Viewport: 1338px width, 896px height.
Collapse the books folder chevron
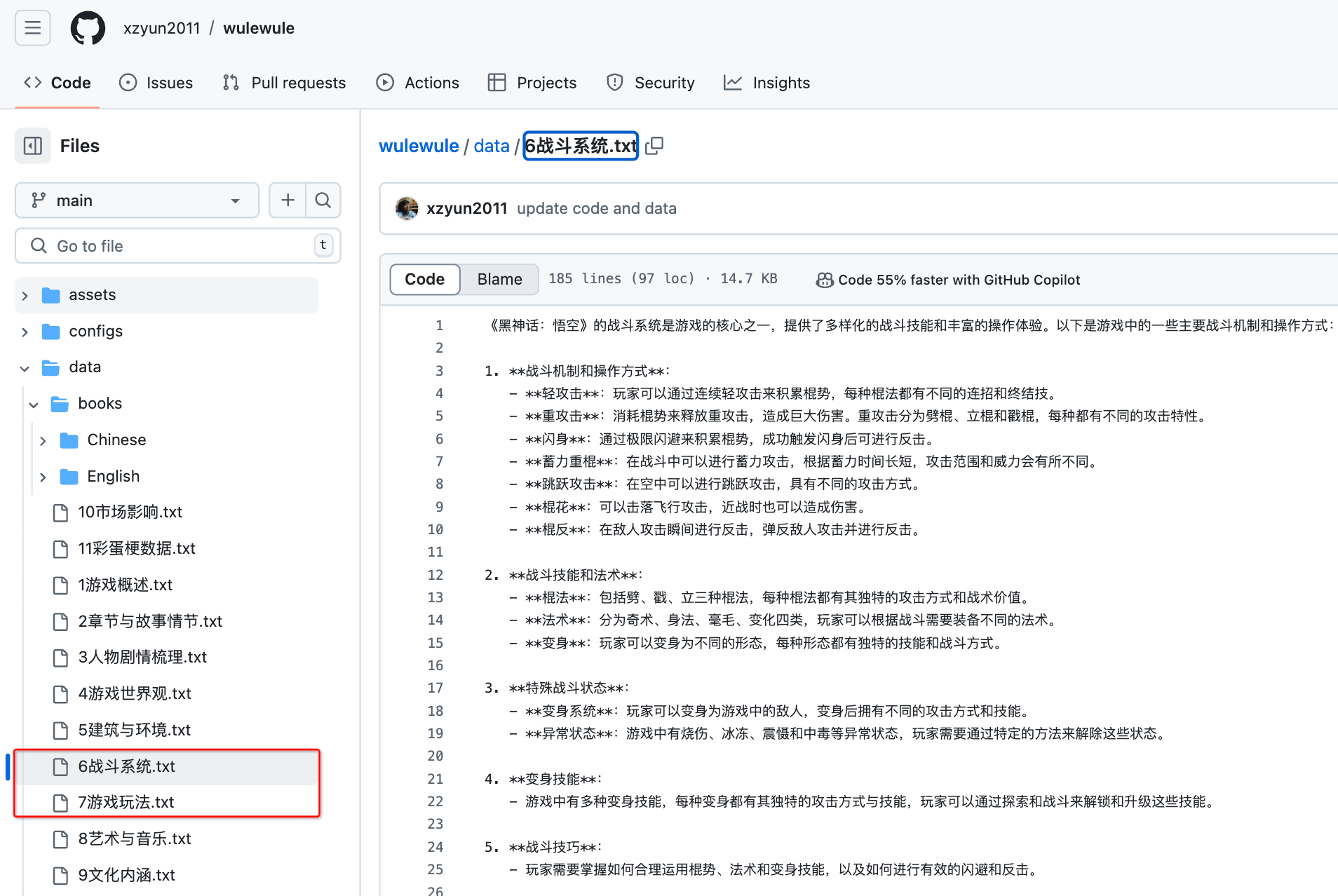(x=34, y=404)
